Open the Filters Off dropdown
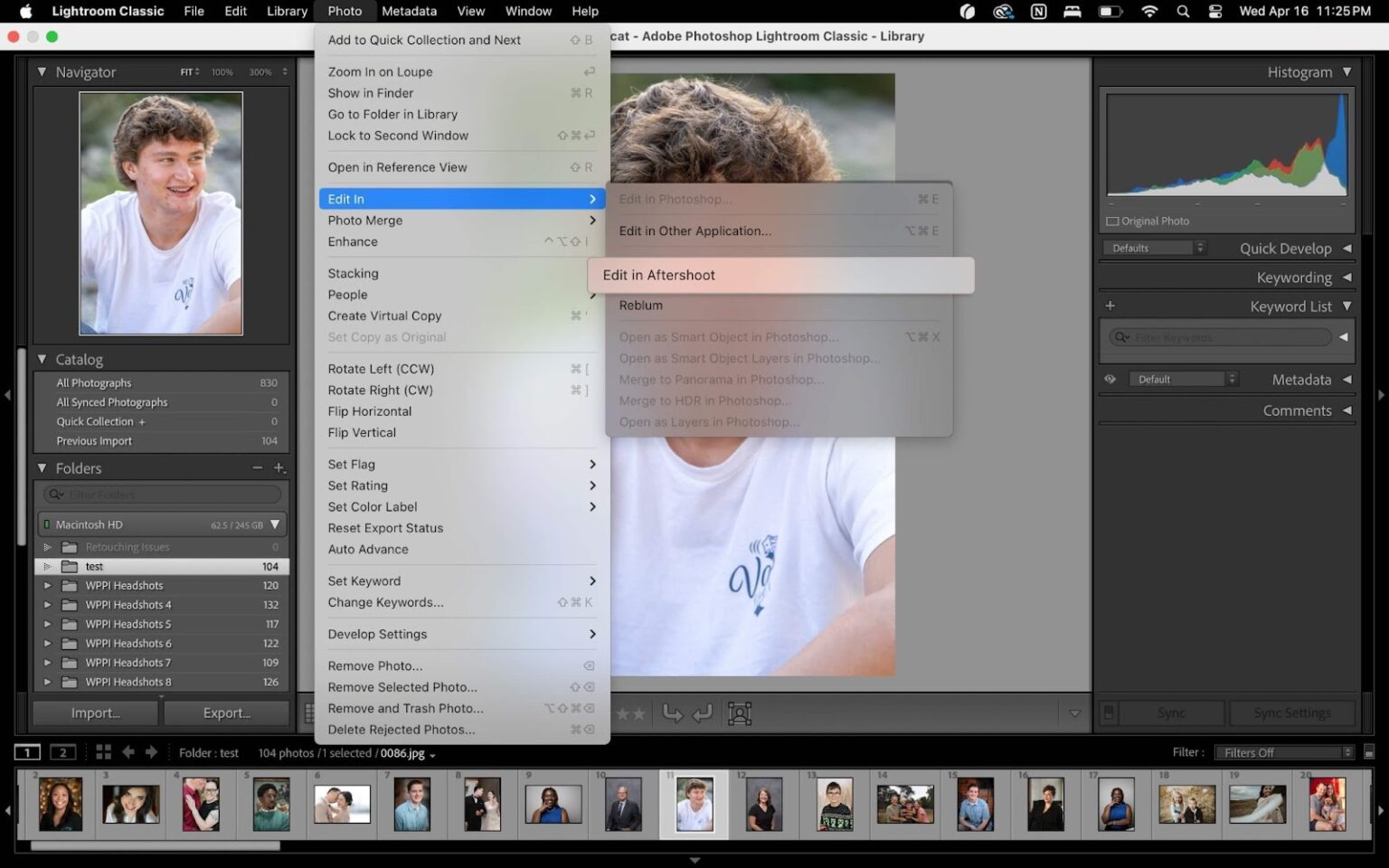 coord(1284,751)
